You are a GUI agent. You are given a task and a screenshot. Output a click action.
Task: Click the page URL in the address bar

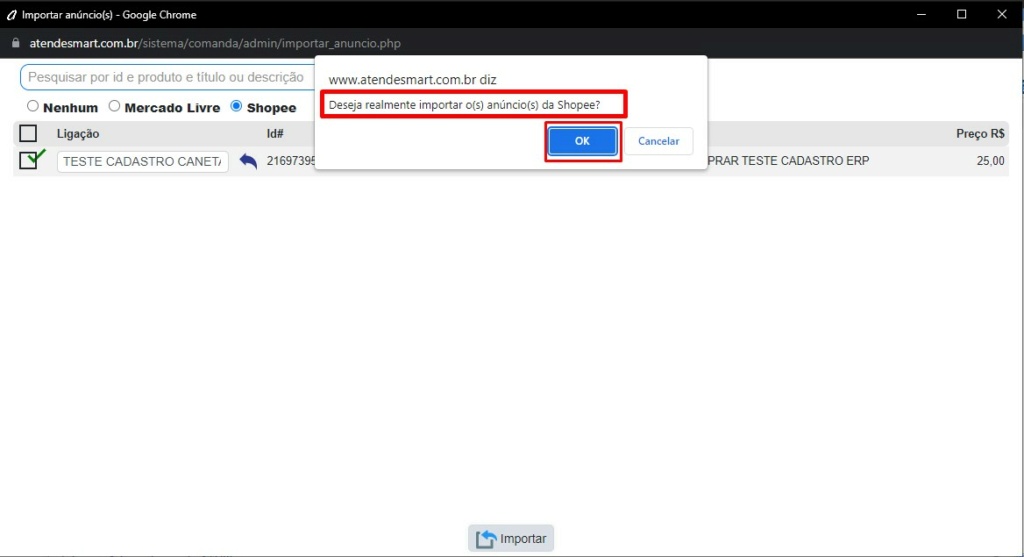pyautogui.click(x=215, y=43)
